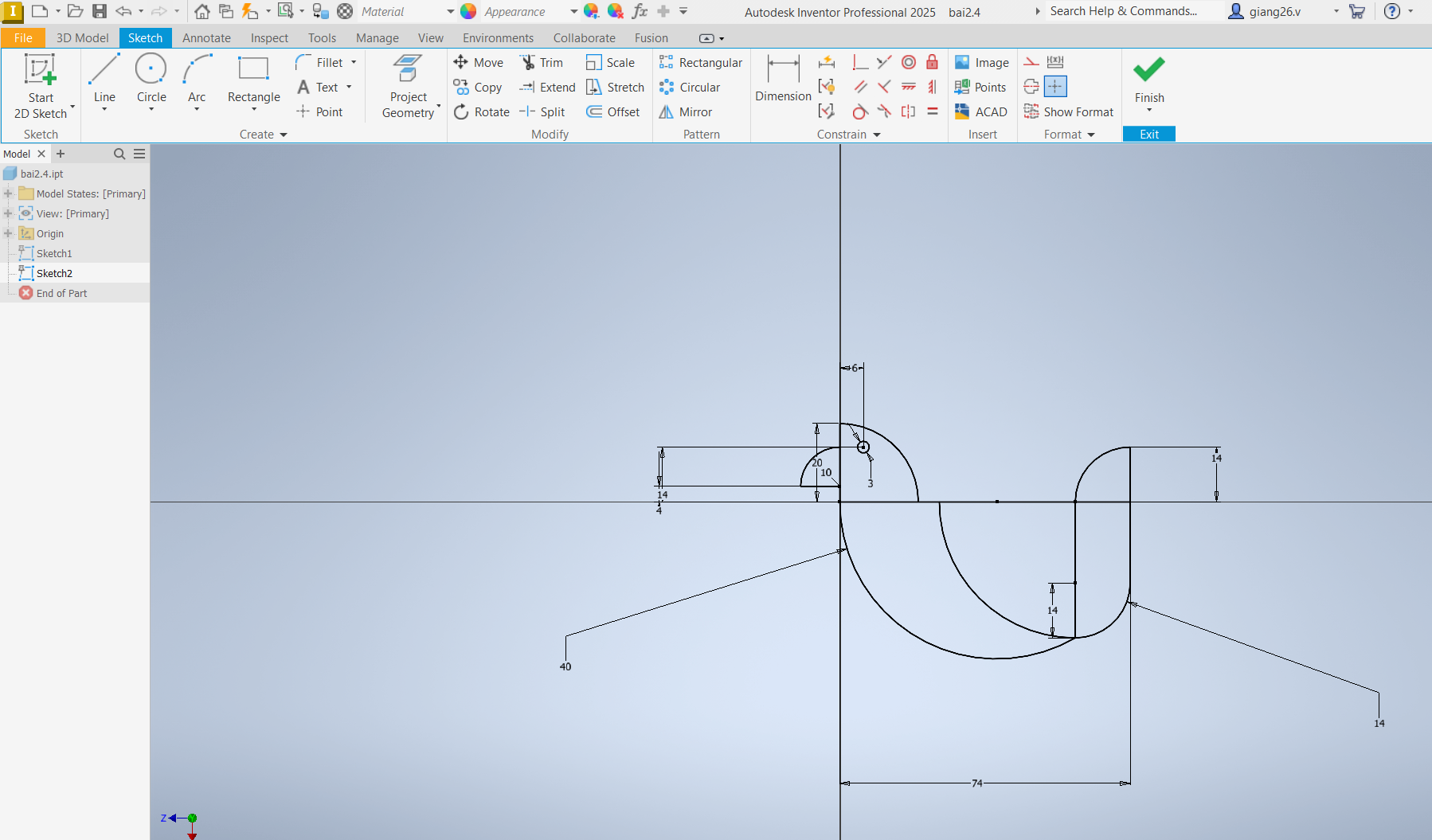The width and height of the screenshot is (1432, 840).
Task: Toggle Driven Dimension format option
Action: pyautogui.click(x=1055, y=62)
